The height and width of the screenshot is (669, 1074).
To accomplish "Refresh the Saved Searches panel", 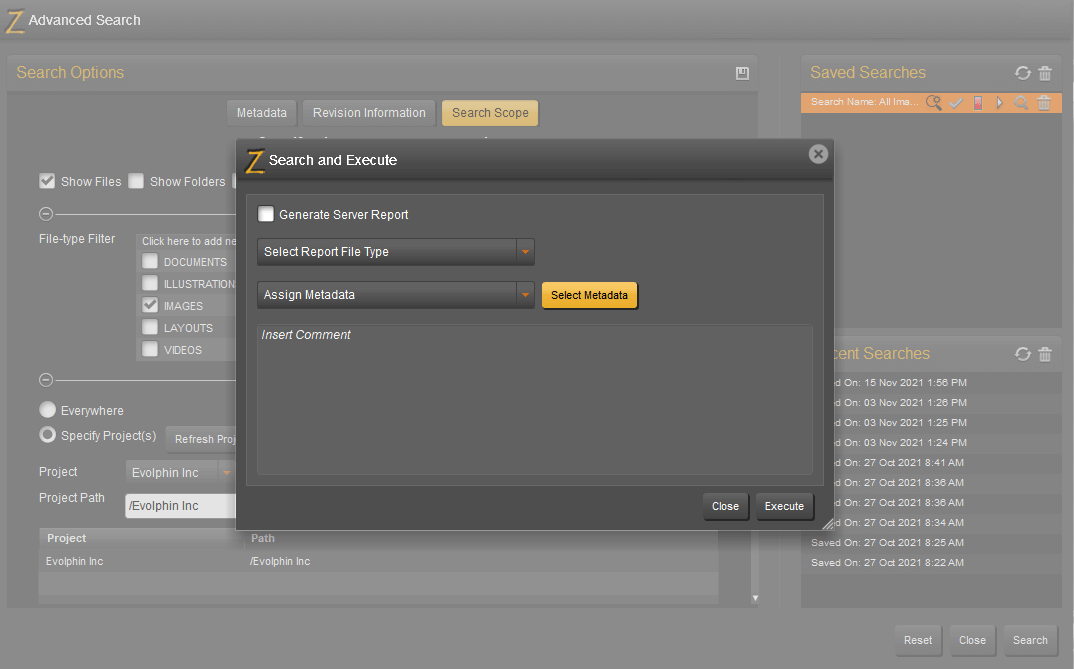I will pyautogui.click(x=1022, y=73).
